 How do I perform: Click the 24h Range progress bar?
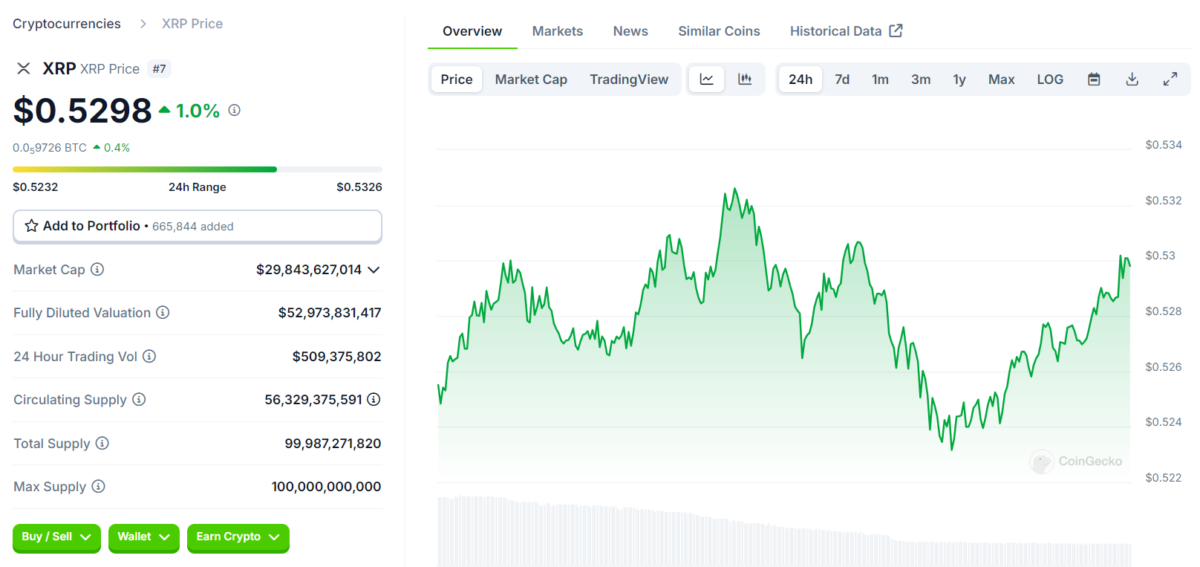[197, 169]
